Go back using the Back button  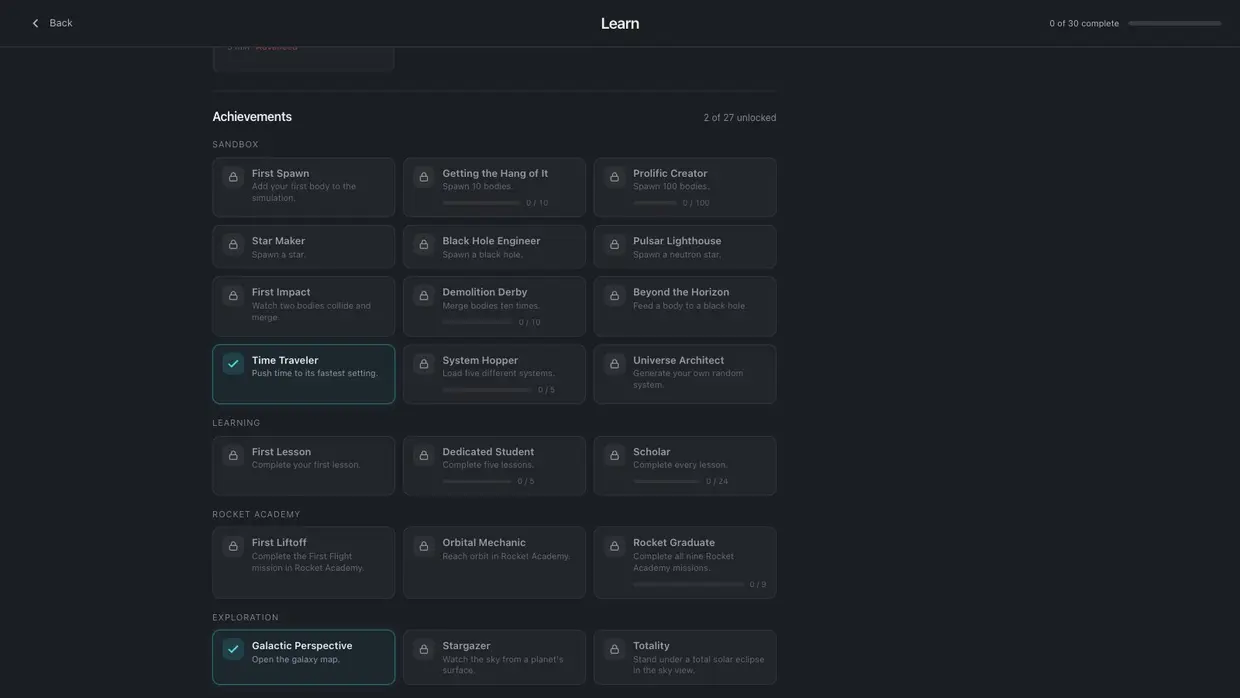pos(51,23)
